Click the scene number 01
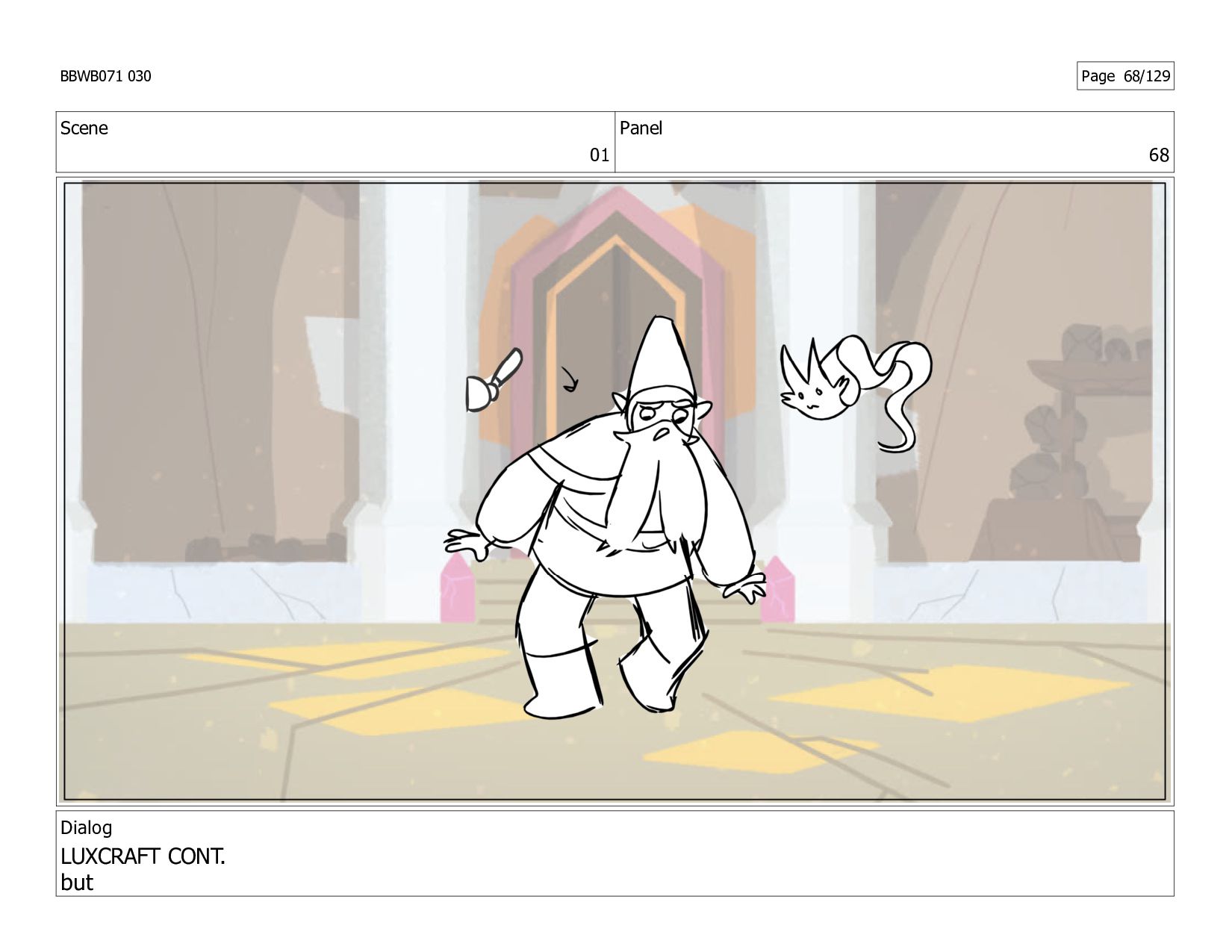 coord(600,155)
